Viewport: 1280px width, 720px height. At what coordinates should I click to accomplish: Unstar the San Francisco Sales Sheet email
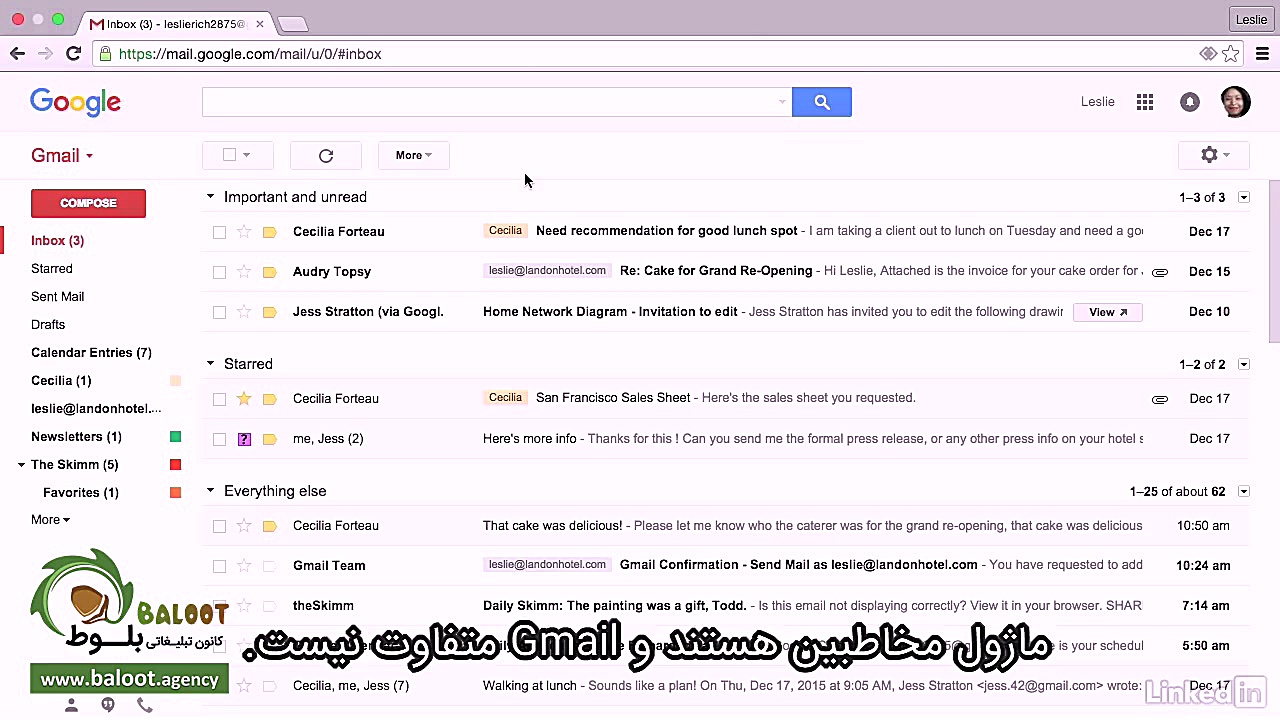coord(244,399)
